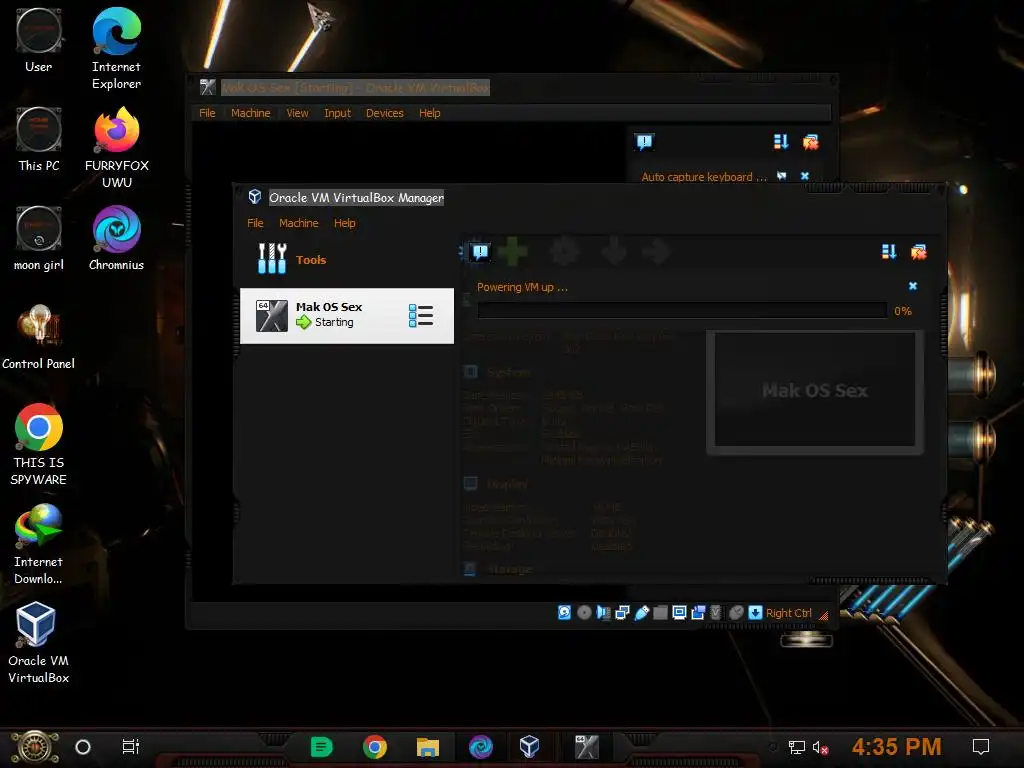1024x768 pixels.
Task: Open Machine menu in the VM window
Action: [x=251, y=113]
